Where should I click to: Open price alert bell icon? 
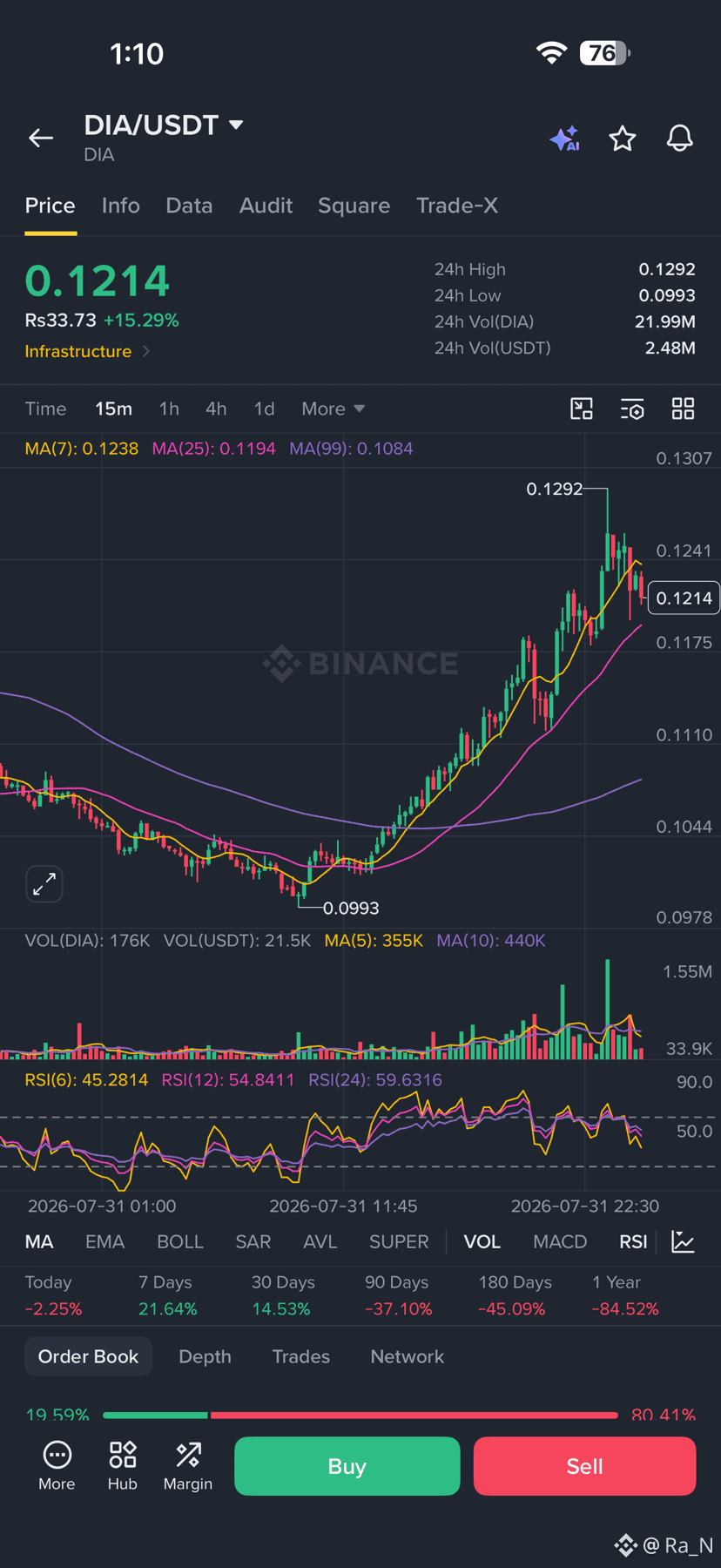(680, 139)
